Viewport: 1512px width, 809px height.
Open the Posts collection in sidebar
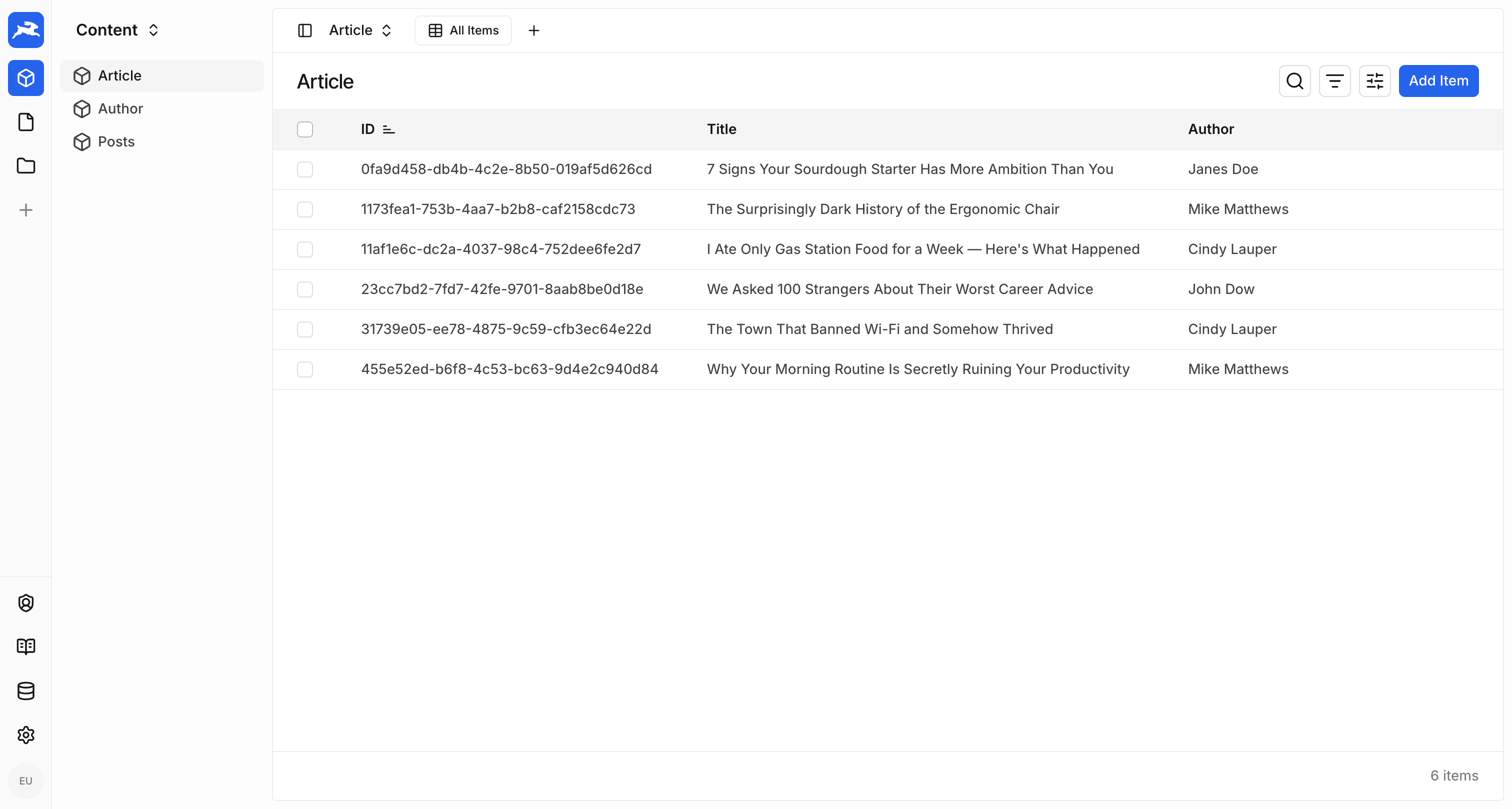116,141
